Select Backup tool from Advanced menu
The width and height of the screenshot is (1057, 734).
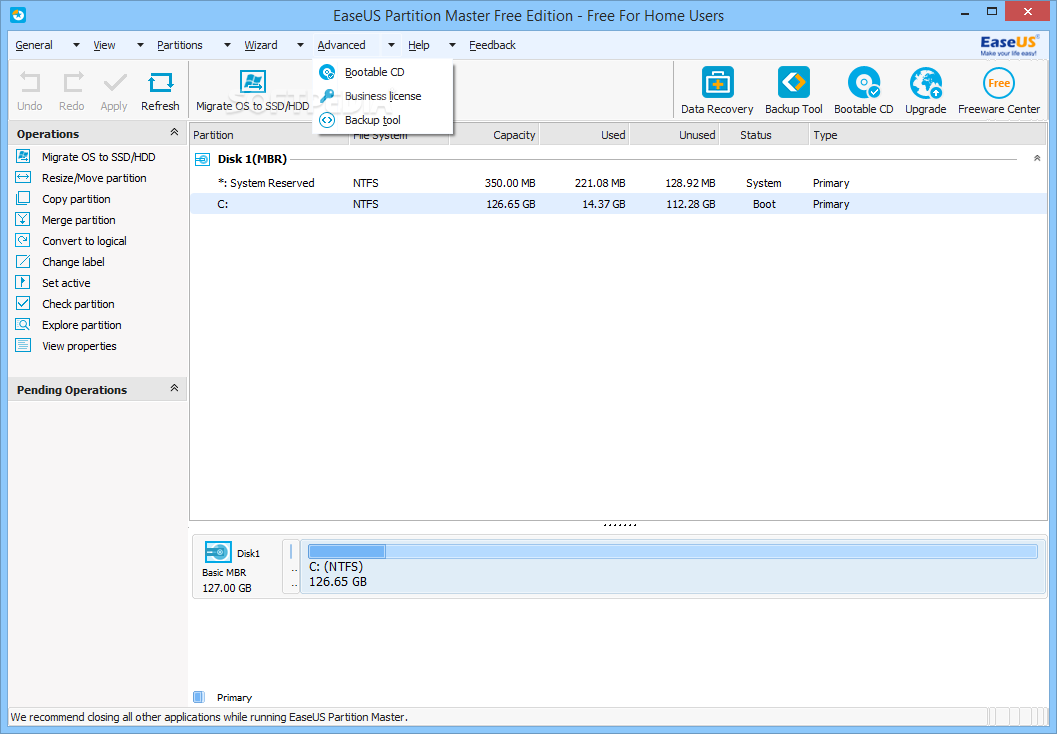tap(382, 120)
